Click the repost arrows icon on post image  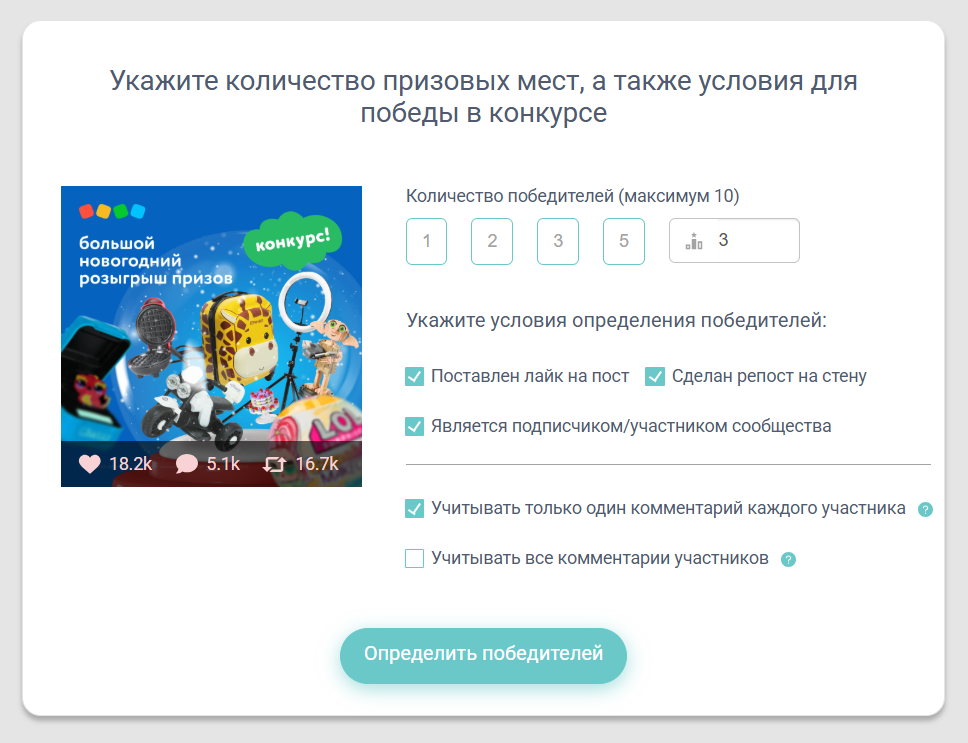pyautogui.click(x=274, y=464)
